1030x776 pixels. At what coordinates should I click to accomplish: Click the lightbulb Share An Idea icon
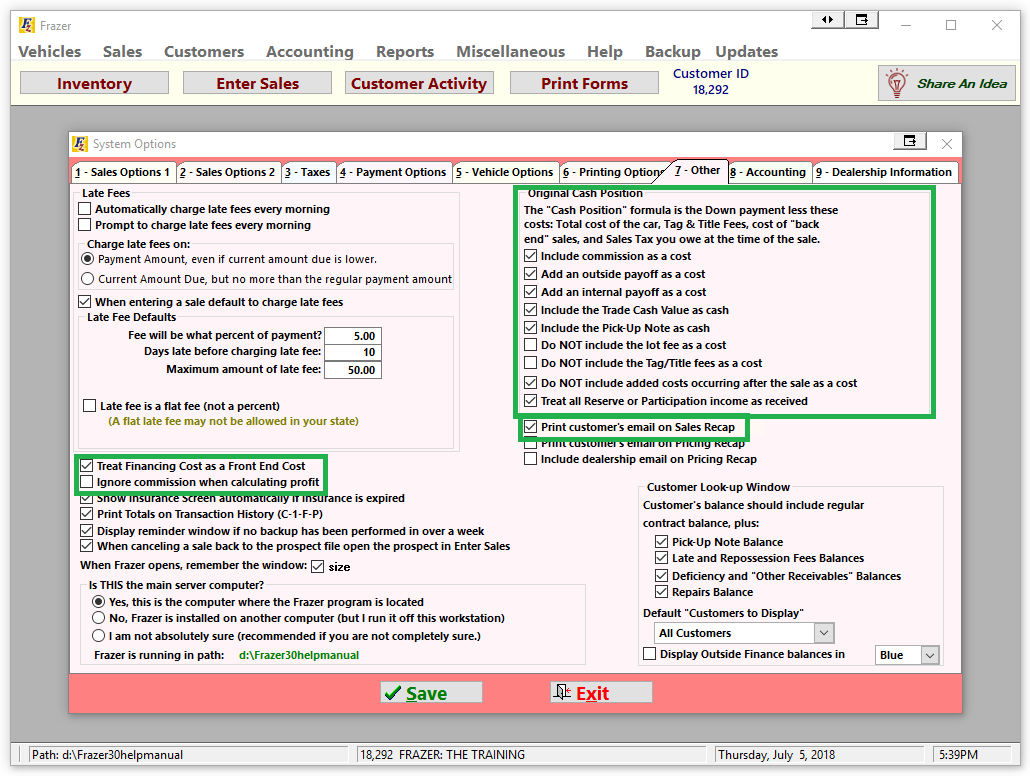coord(897,83)
